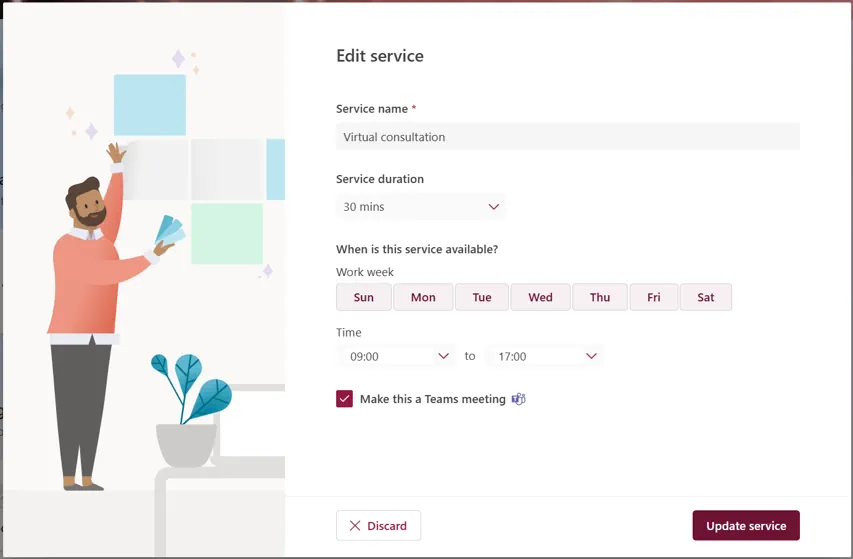Image resolution: width=853 pixels, height=559 pixels.
Task: Toggle Wed availability day
Action: point(540,297)
